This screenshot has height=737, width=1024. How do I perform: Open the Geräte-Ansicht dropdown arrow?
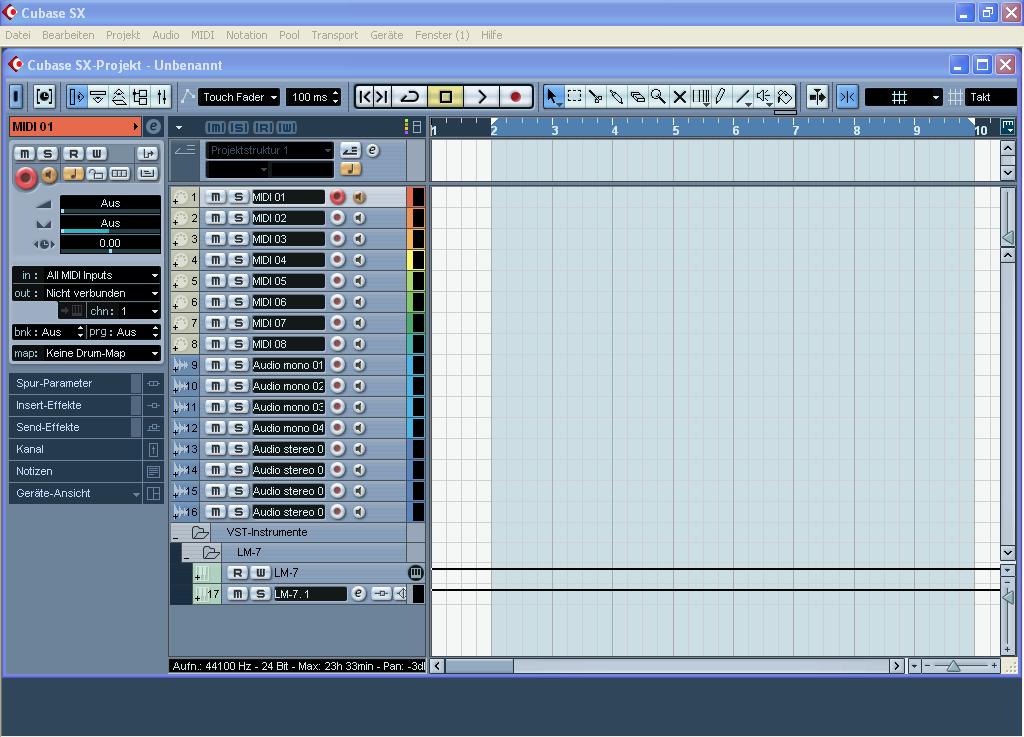pyautogui.click(x=136, y=494)
